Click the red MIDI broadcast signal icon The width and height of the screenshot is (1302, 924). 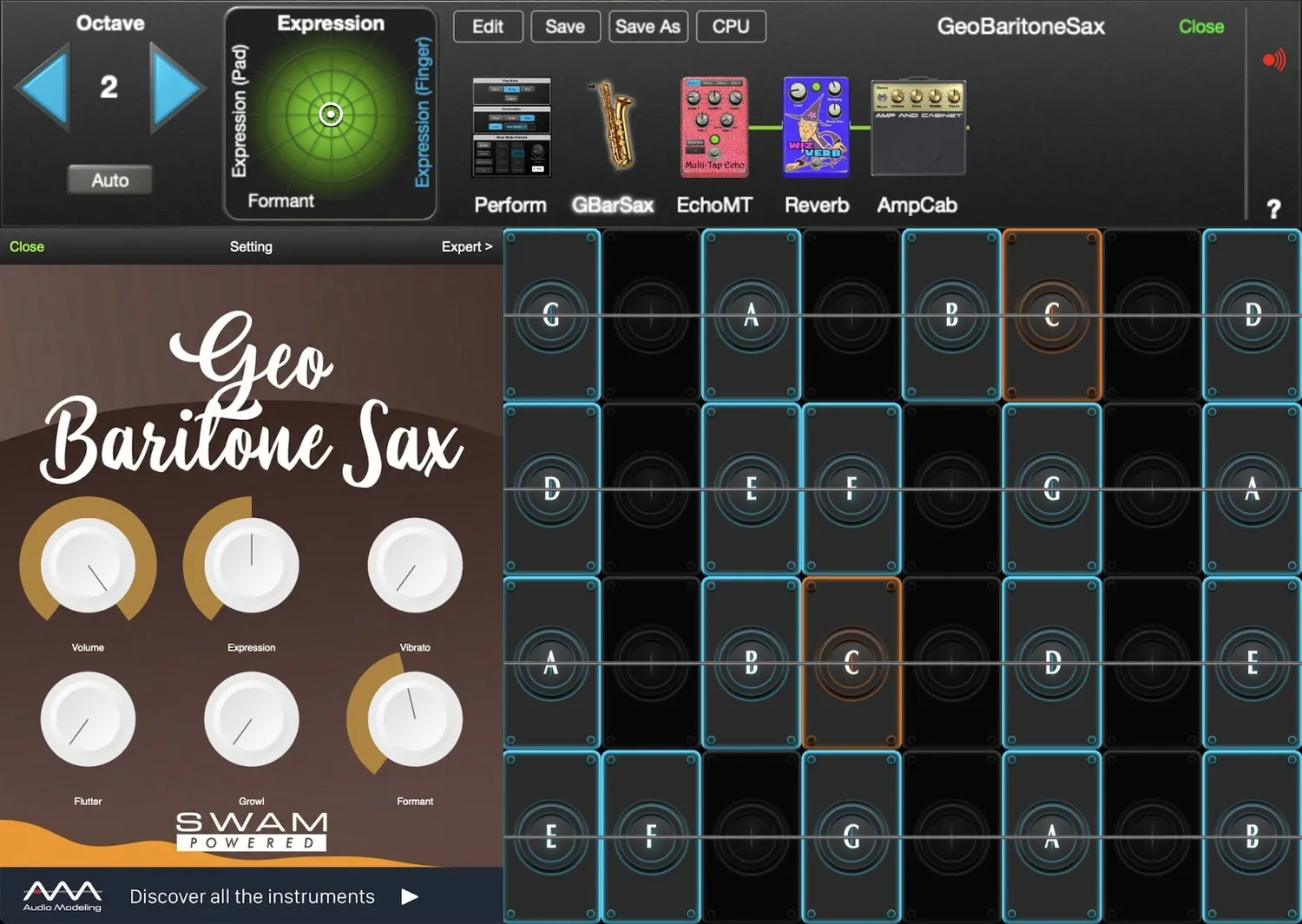[x=1273, y=60]
